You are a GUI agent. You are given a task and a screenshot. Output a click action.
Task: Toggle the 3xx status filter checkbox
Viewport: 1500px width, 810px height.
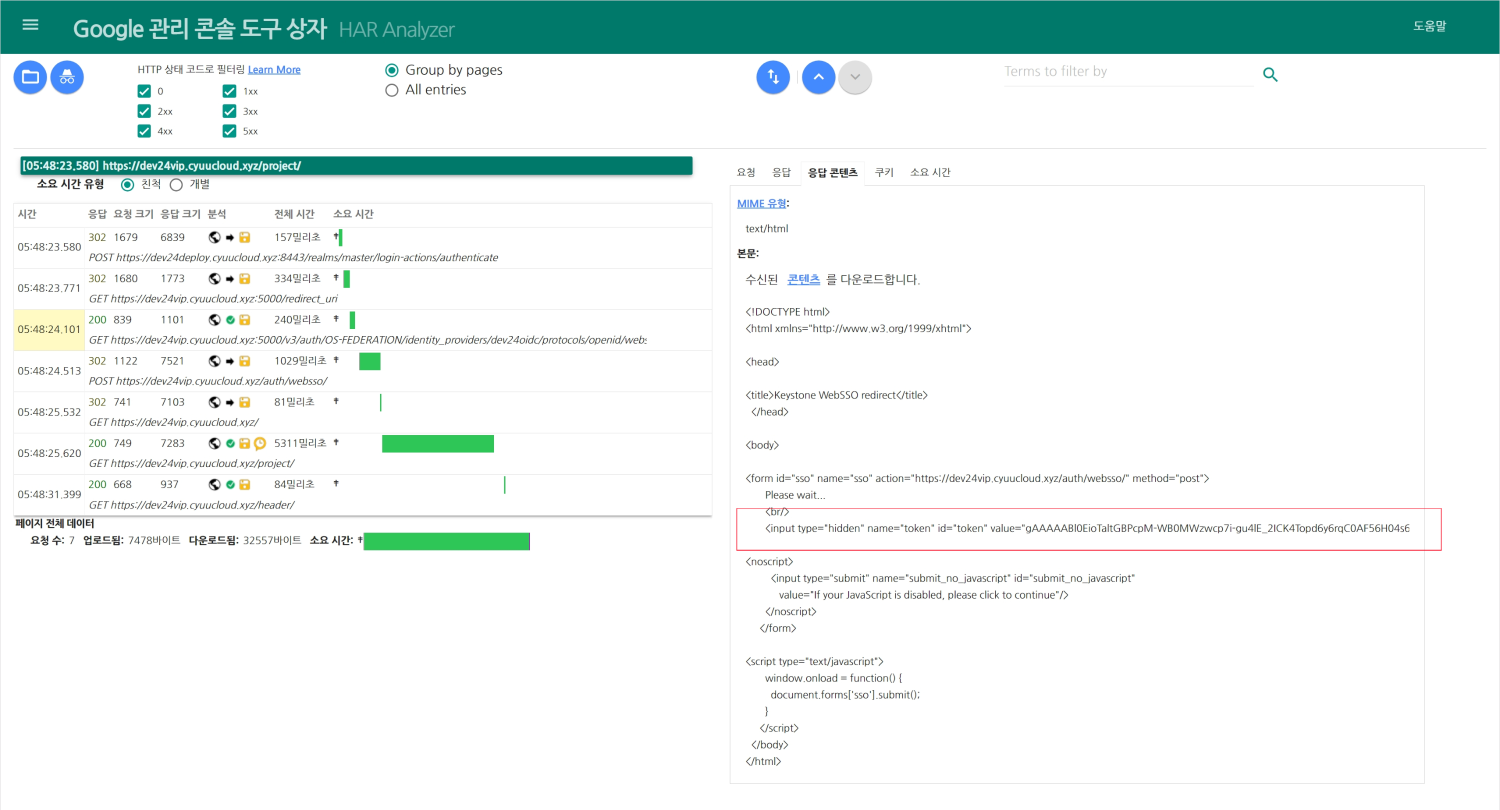coord(230,111)
